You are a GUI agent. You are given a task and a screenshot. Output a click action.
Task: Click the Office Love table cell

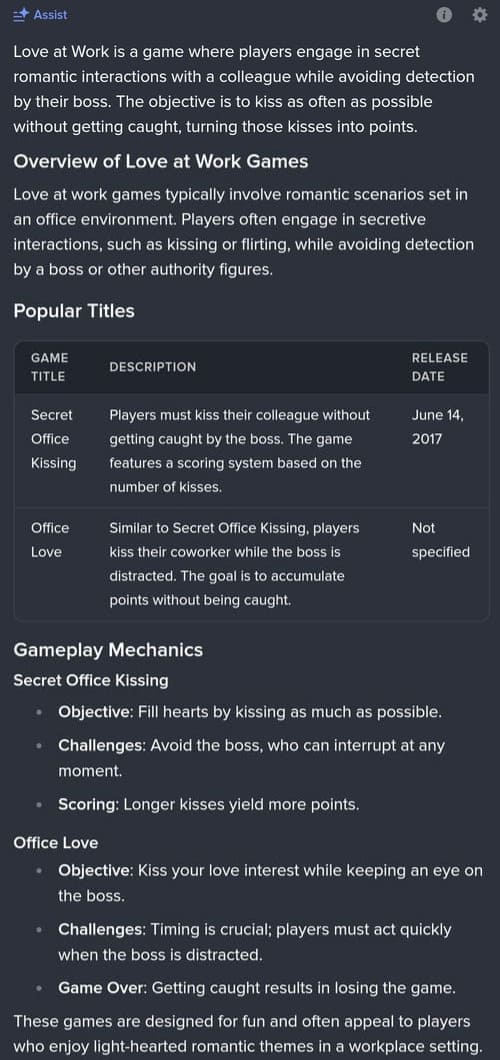coord(50,539)
